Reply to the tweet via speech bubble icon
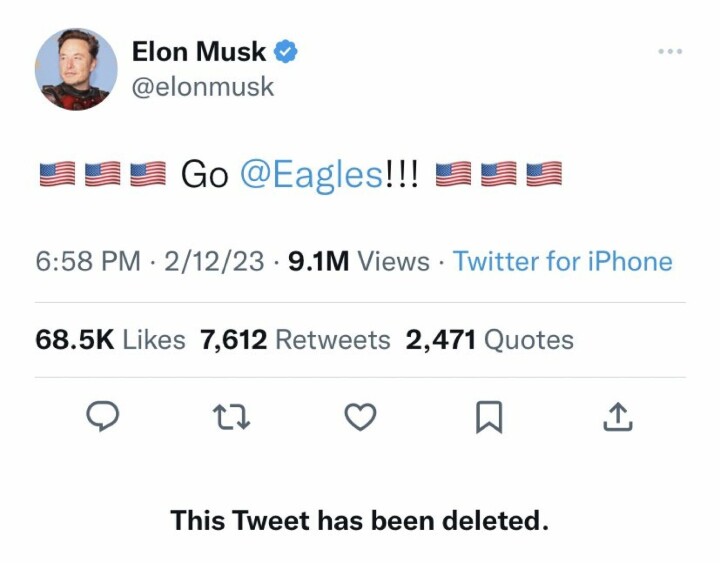This screenshot has height=563, width=720. tap(103, 418)
